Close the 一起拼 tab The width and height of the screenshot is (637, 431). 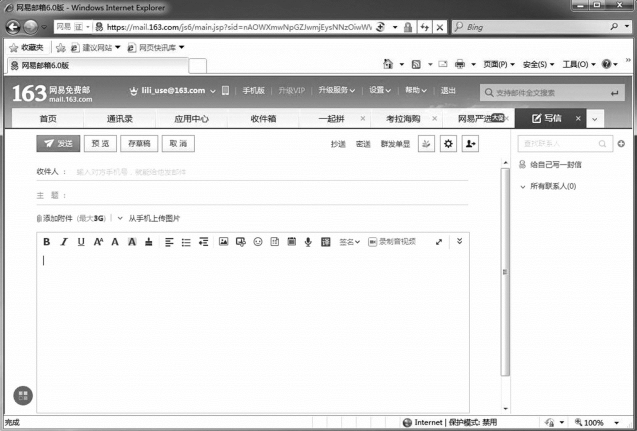363,118
